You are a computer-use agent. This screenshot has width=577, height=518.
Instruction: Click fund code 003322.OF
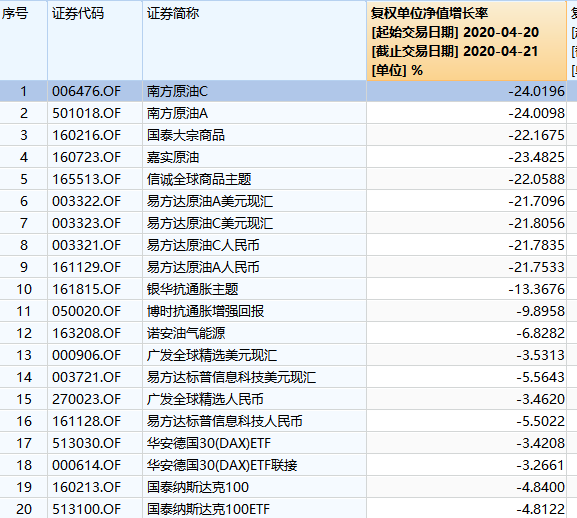[x=86, y=201]
